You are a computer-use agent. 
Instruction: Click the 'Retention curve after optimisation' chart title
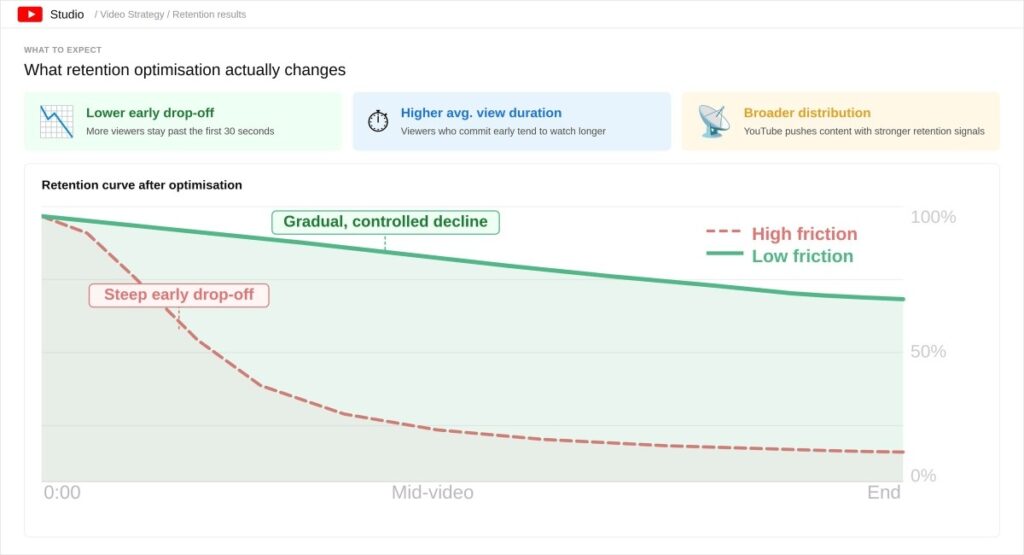(142, 185)
